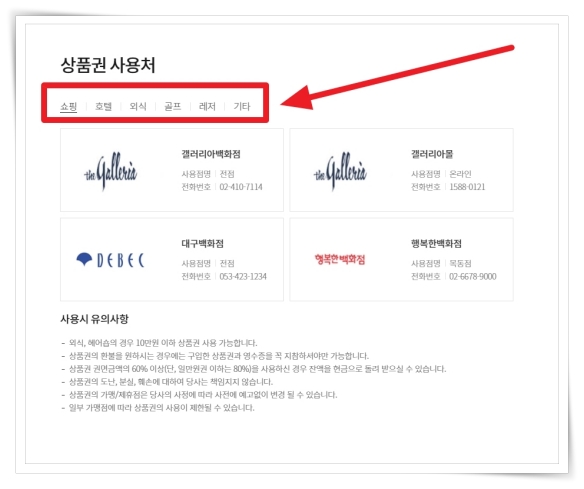Click phone number 02-410-7114
The width and height of the screenshot is (584, 489).
coord(241,187)
